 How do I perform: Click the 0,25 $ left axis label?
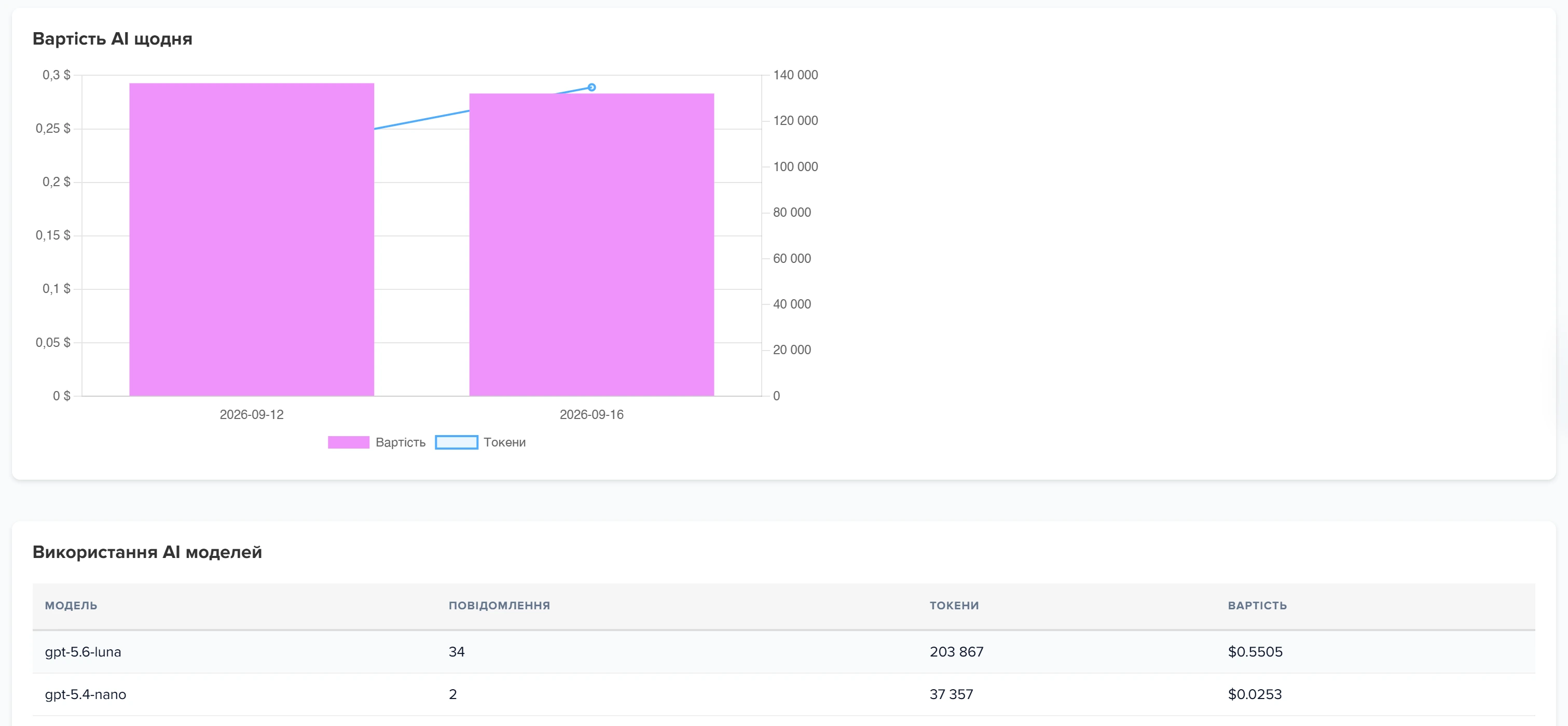53,129
